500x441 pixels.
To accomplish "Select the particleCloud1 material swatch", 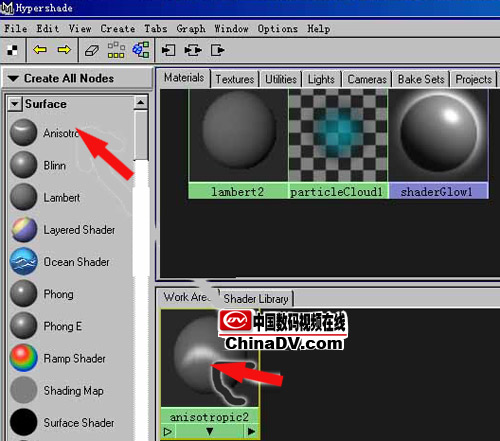I will point(338,144).
